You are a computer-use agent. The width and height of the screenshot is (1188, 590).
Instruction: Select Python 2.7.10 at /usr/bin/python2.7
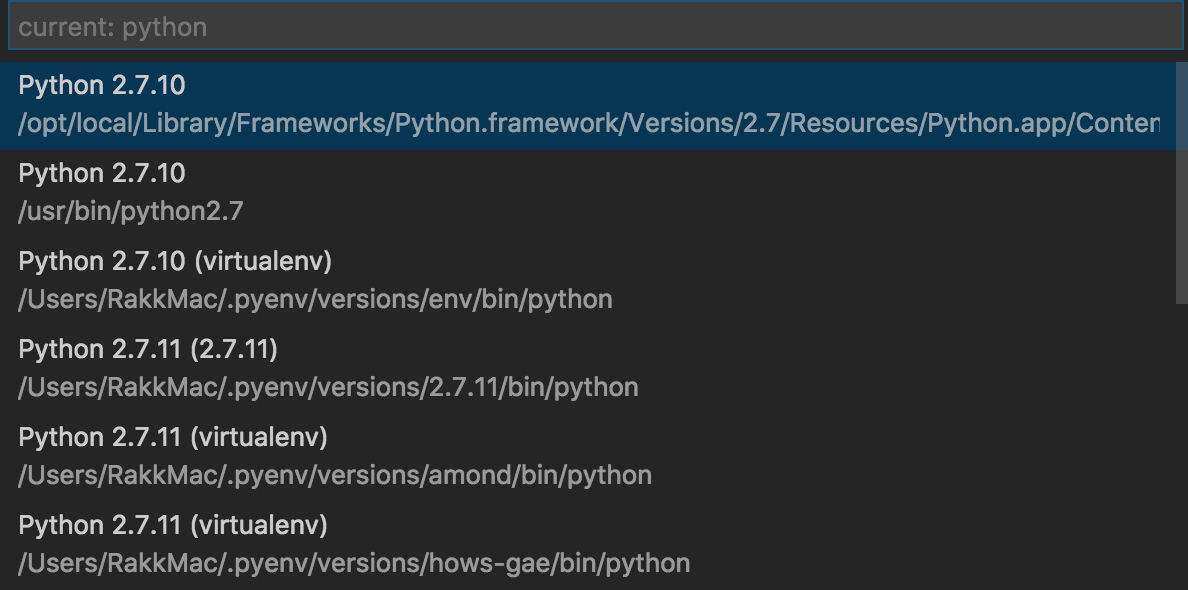pos(588,194)
